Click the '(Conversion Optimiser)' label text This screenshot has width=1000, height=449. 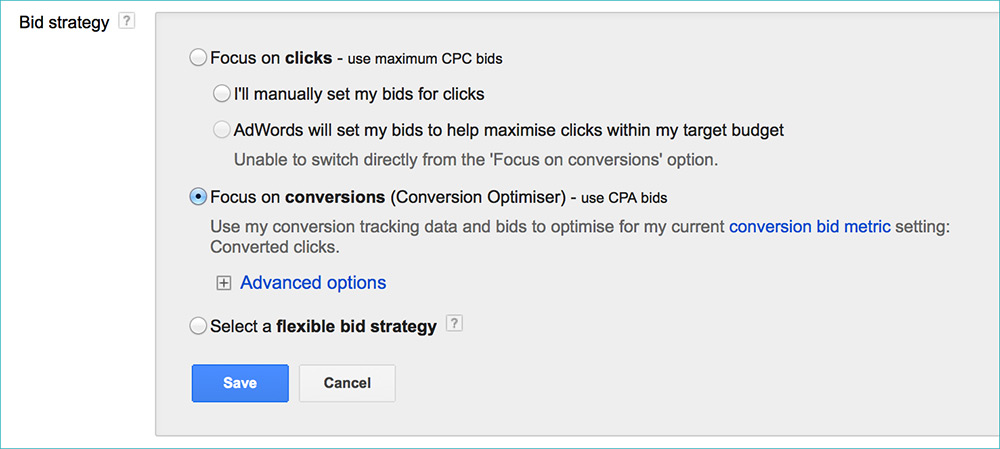478,198
